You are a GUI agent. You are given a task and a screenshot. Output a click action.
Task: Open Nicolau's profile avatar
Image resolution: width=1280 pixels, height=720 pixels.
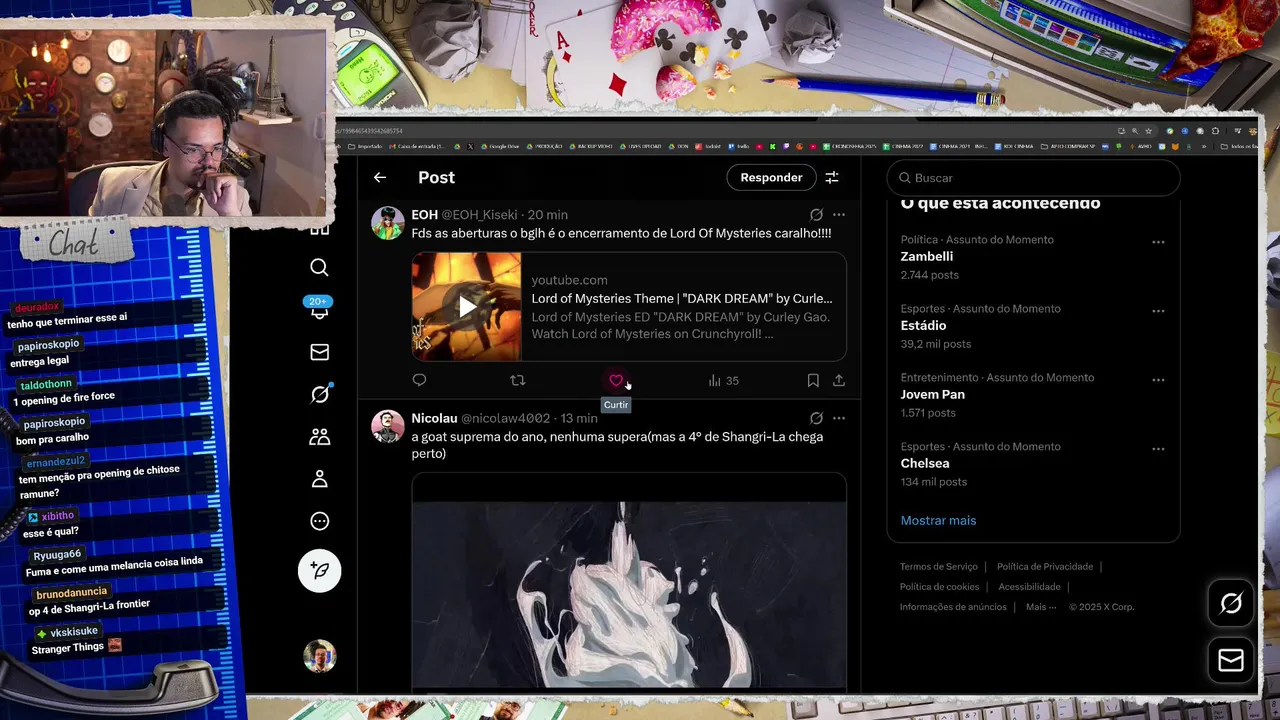(388, 426)
